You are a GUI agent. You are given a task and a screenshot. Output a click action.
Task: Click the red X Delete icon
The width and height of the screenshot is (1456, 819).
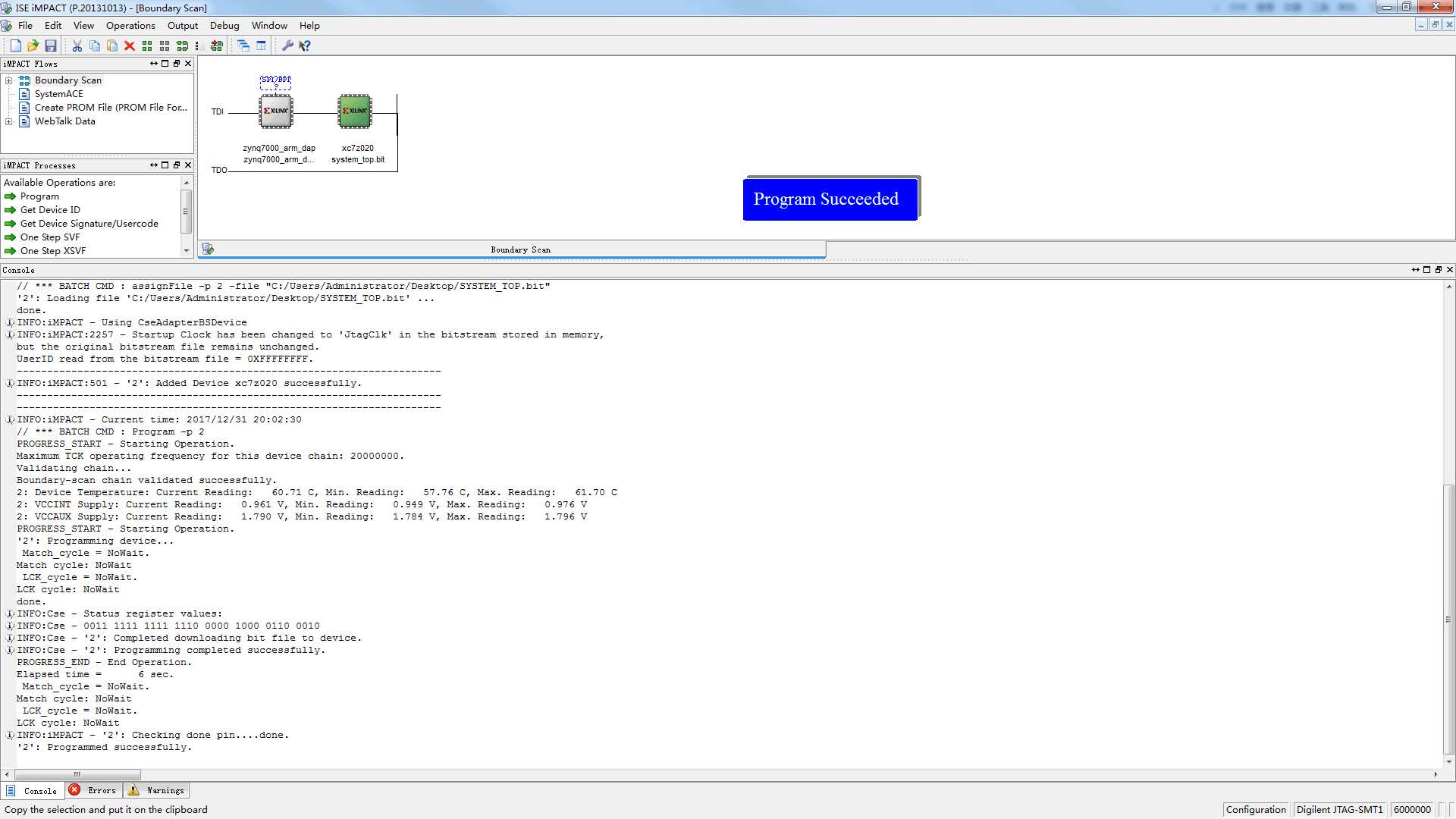click(129, 45)
